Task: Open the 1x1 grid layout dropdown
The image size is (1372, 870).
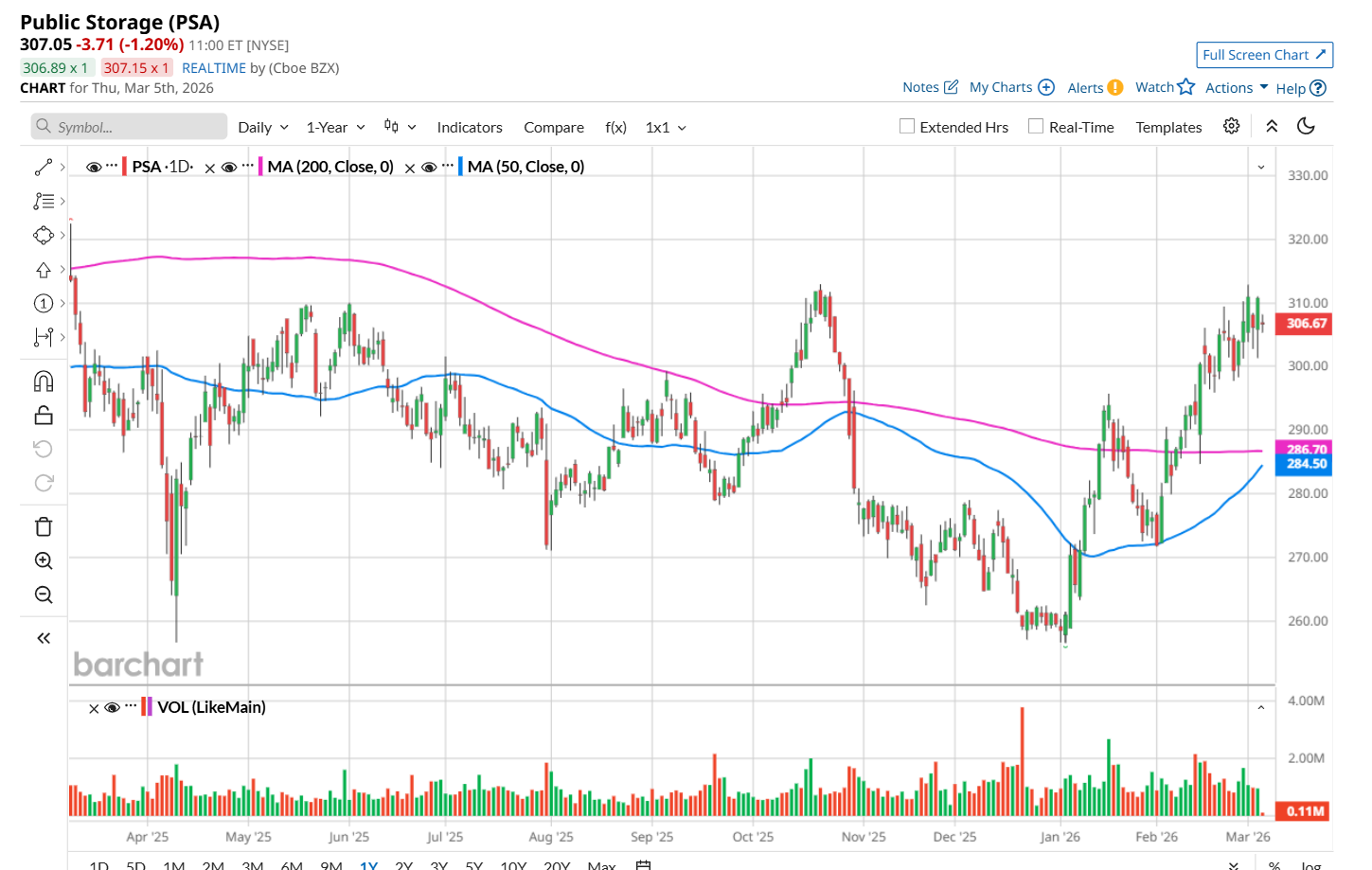Action: 666,127
